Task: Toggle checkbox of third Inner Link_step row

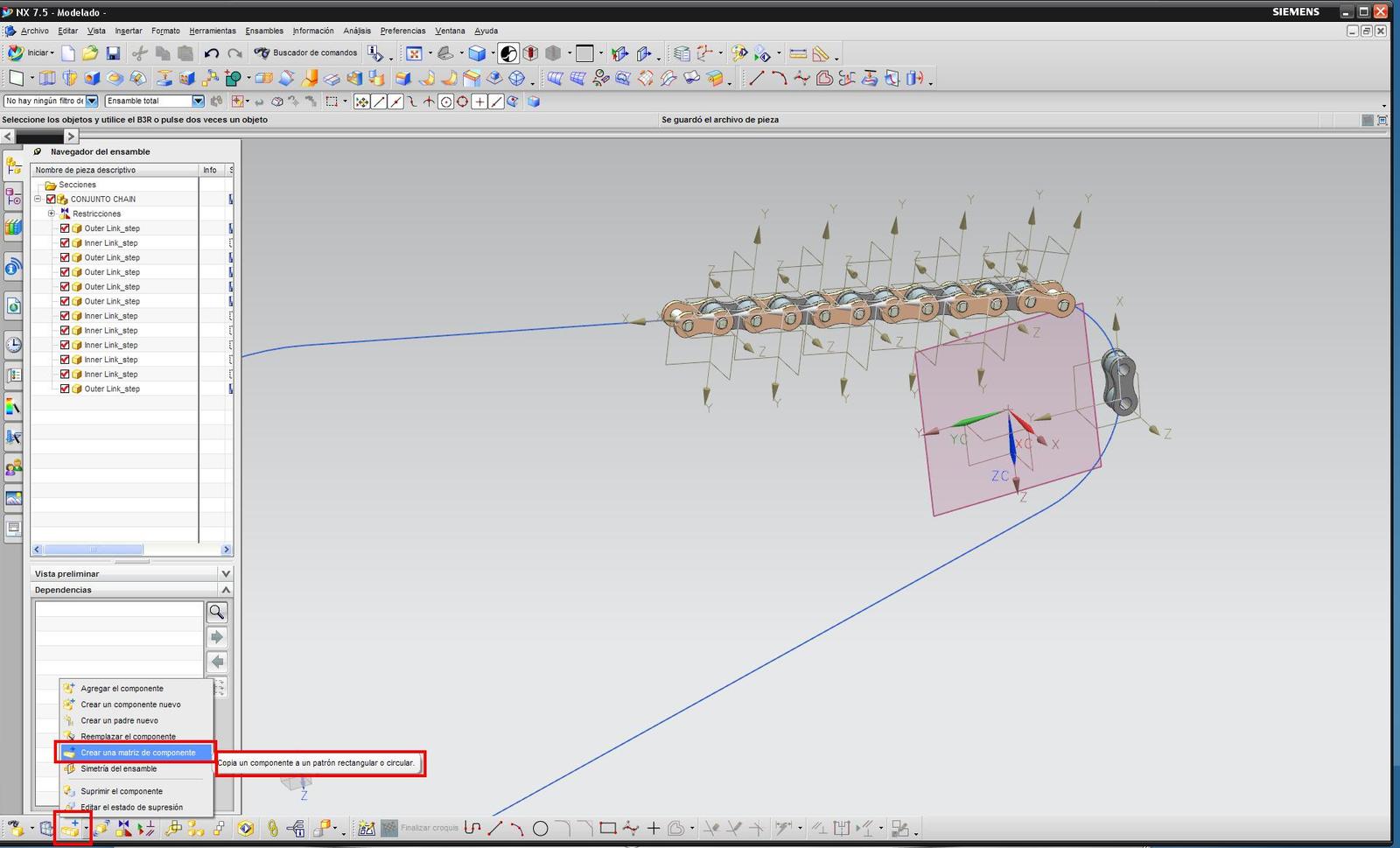Action: click(x=65, y=331)
